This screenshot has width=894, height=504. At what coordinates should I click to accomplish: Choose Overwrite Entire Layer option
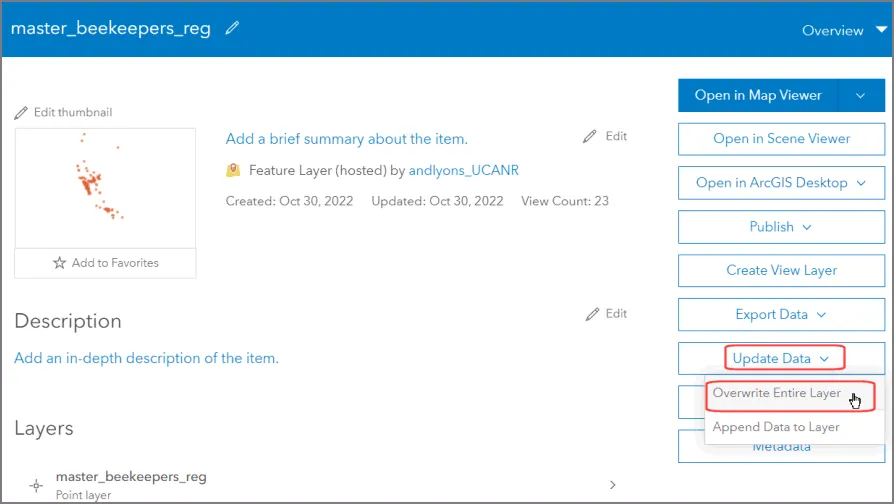(x=777, y=394)
